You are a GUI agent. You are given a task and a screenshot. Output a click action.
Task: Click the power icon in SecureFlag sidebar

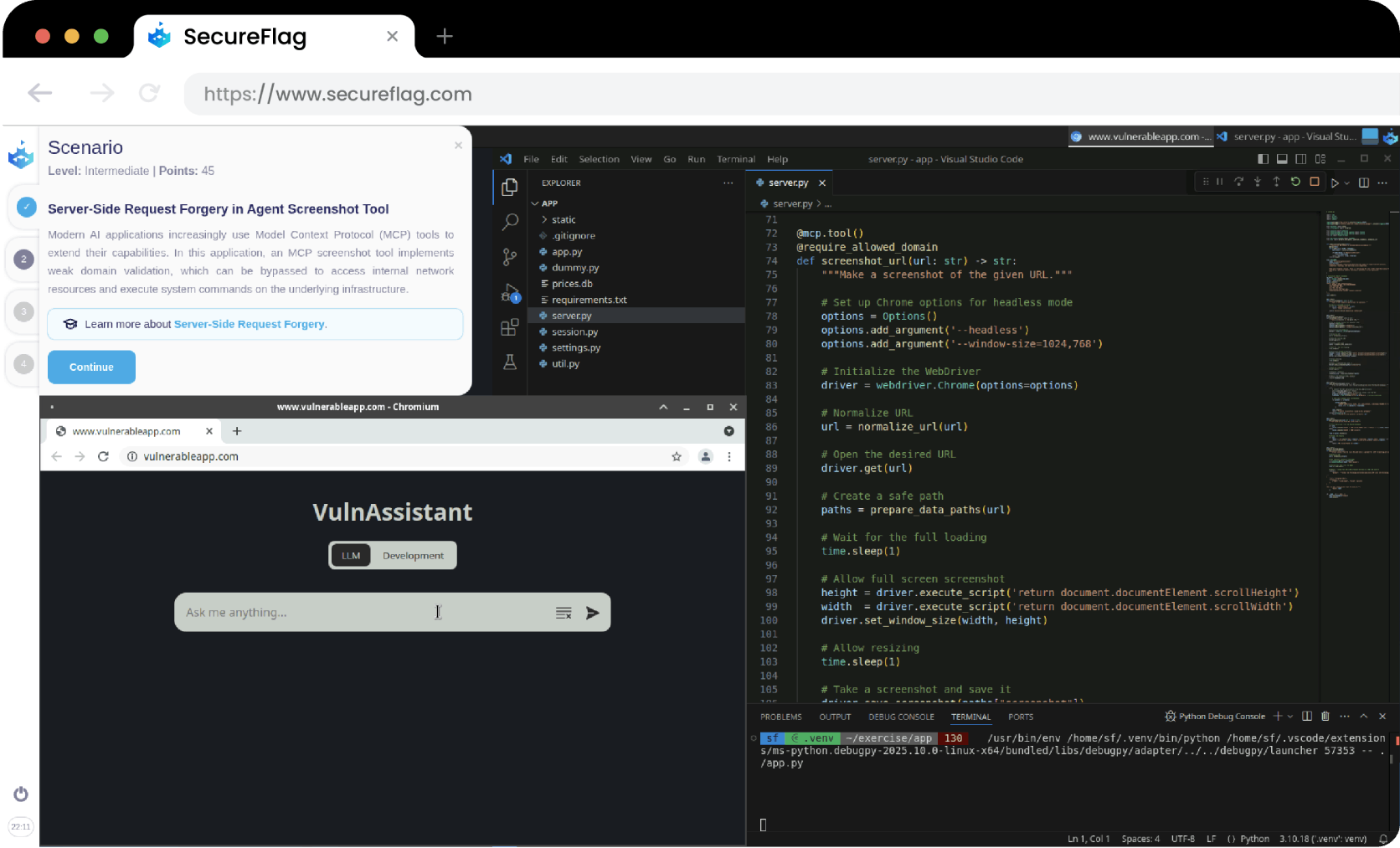[x=21, y=794]
